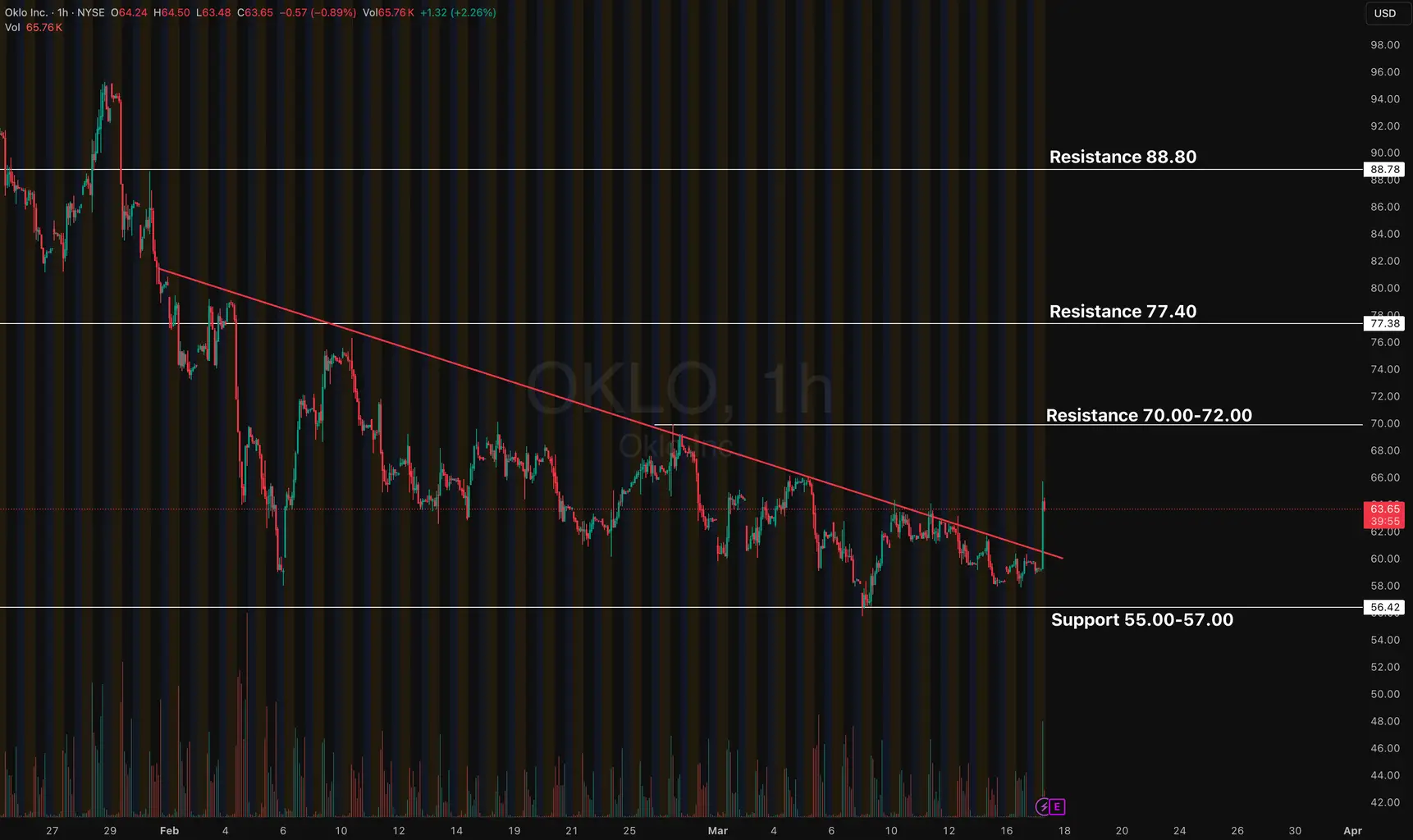Click the purple lightning bolt event icon
1413x840 pixels.
(1043, 807)
